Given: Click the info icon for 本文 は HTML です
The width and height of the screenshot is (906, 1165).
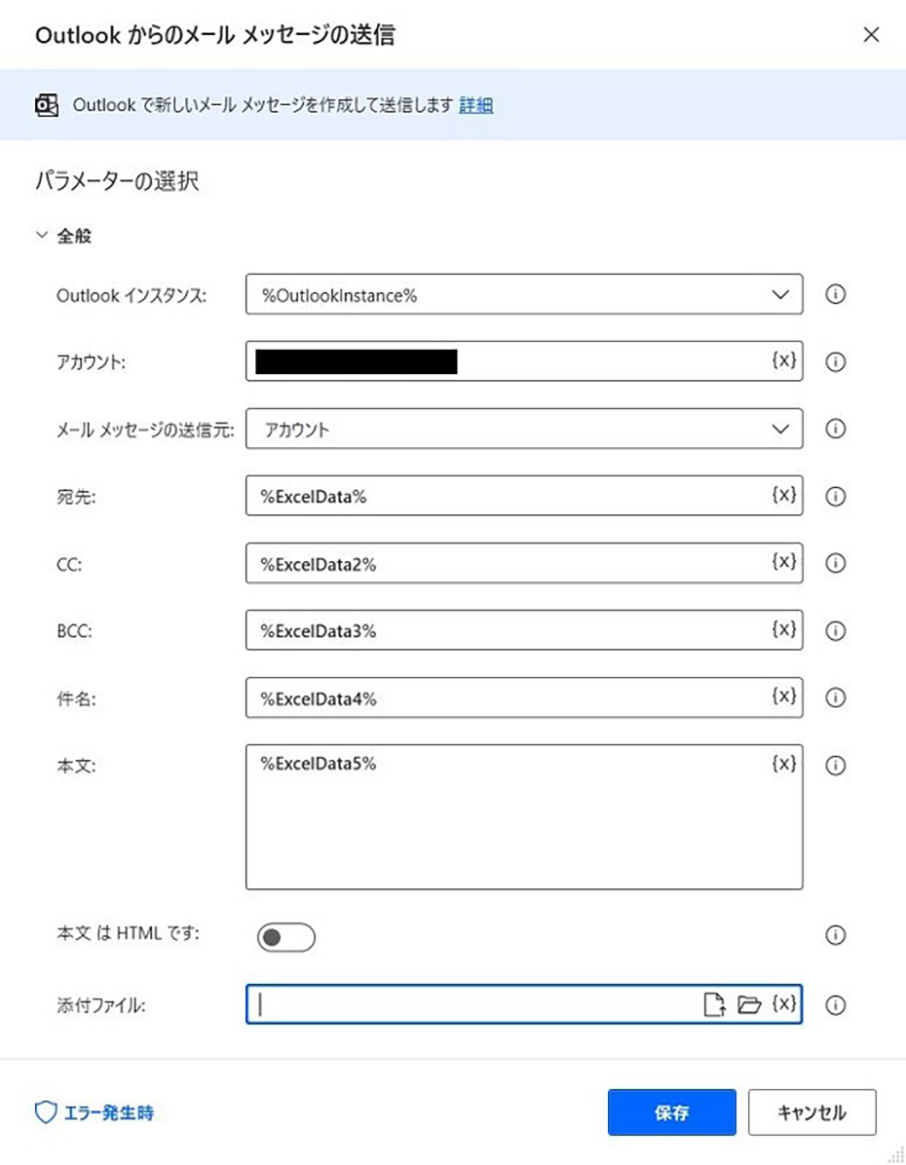Looking at the screenshot, I should click(835, 935).
